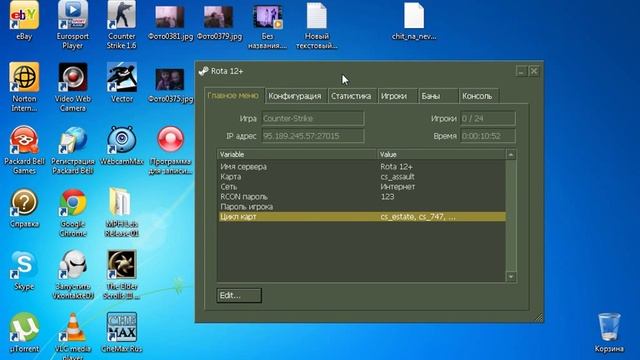Open the eBay desktop shortcut
Image resolution: width=640 pixels, height=360 pixels.
pyautogui.click(x=24, y=20)
